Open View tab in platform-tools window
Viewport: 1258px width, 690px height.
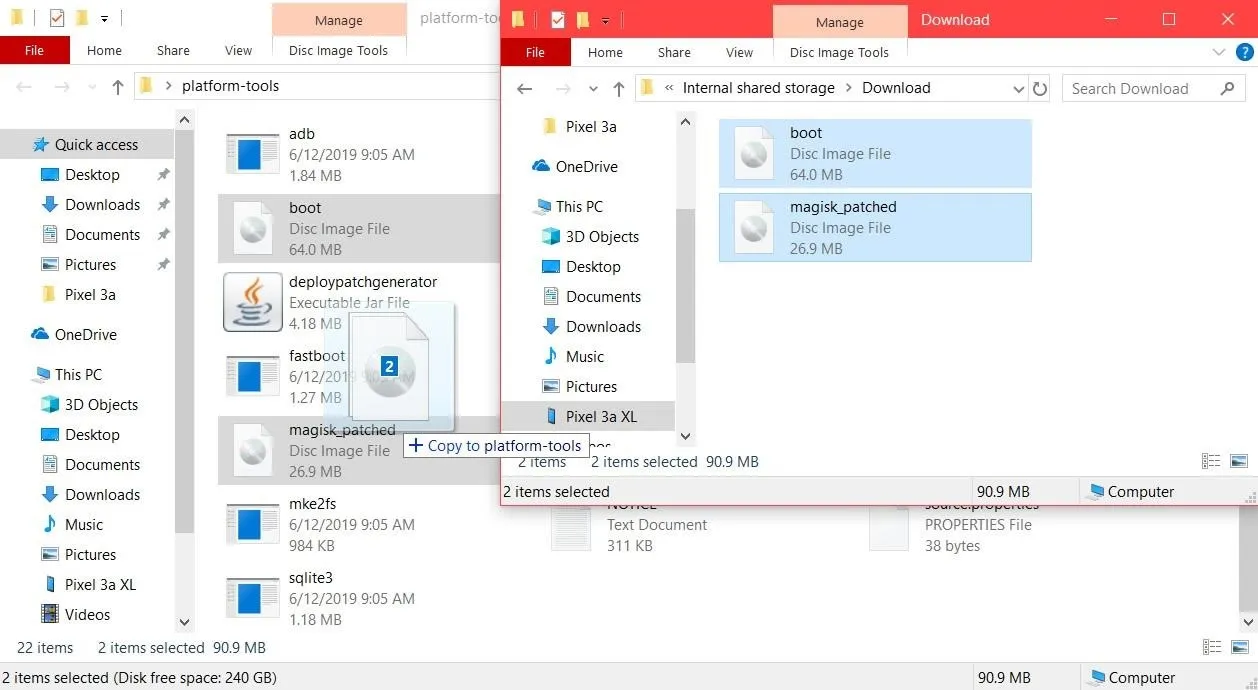click(x=238, y=50)
